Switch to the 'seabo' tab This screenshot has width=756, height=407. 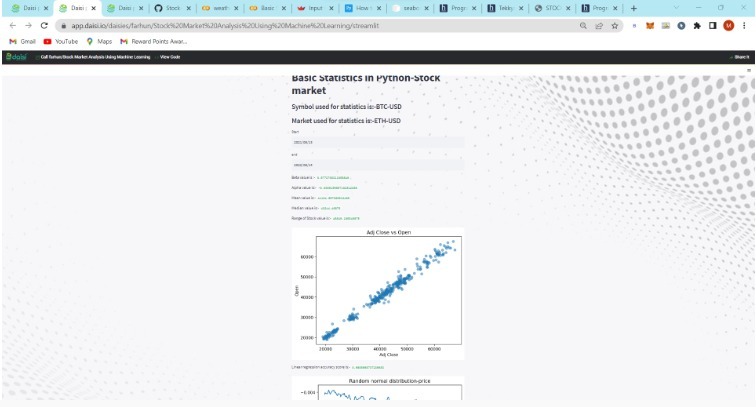point(410,8)
